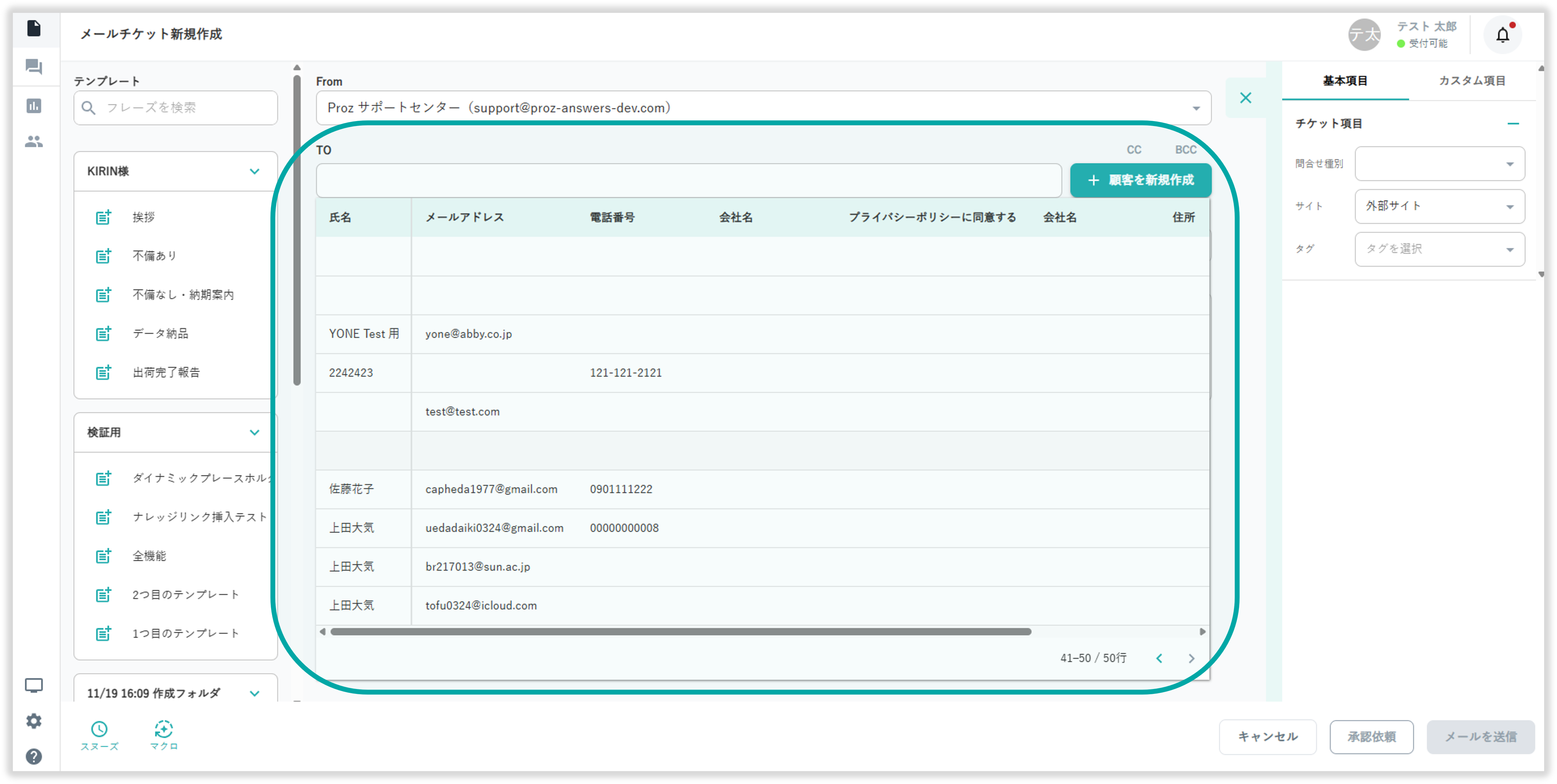This screenshot has width=1557, height=784.
Task: Insert the 挨拶 template
Action: click(x=144, y=217)
